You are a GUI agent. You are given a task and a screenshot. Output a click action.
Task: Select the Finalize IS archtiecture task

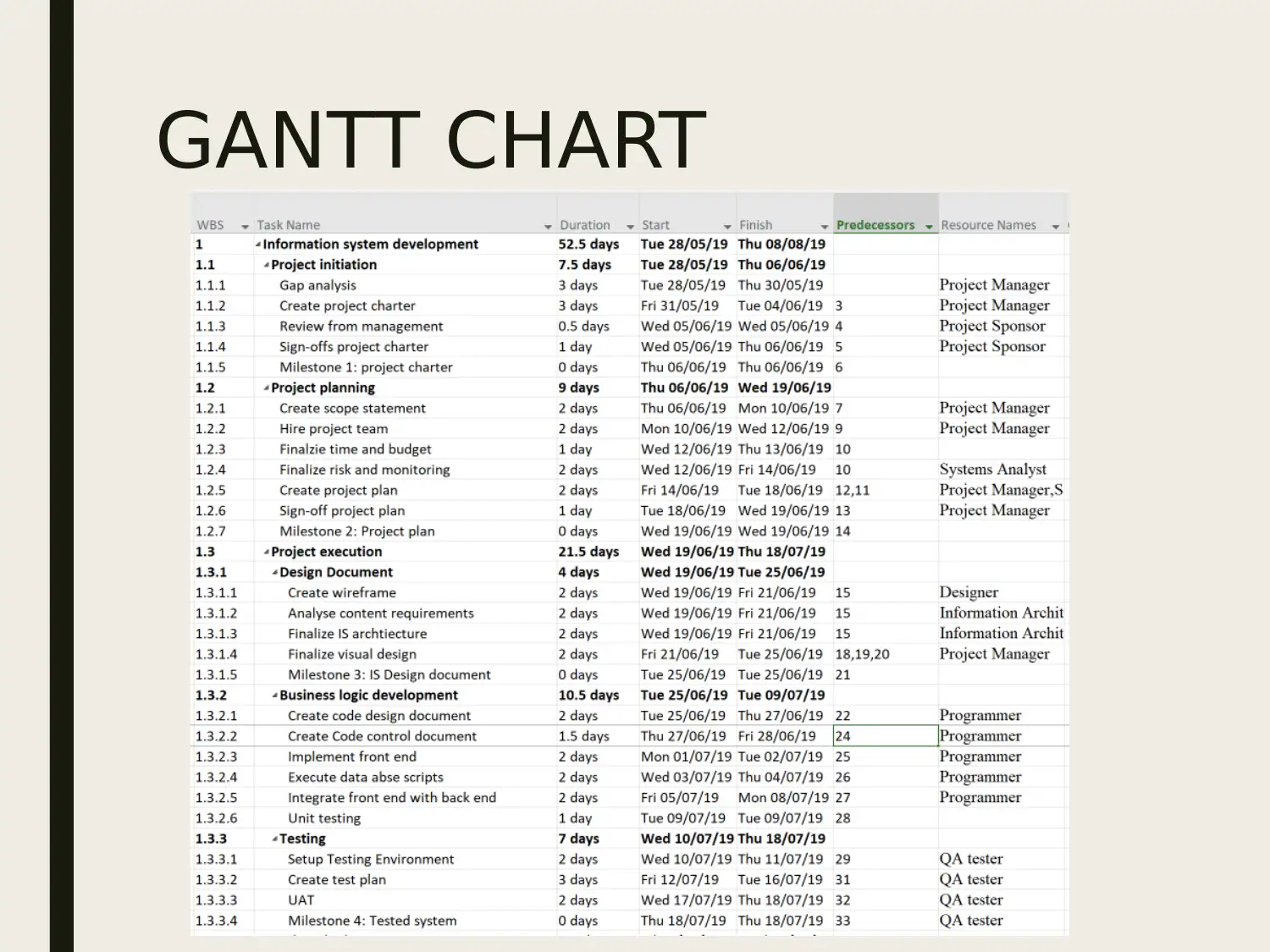[357, 634]
